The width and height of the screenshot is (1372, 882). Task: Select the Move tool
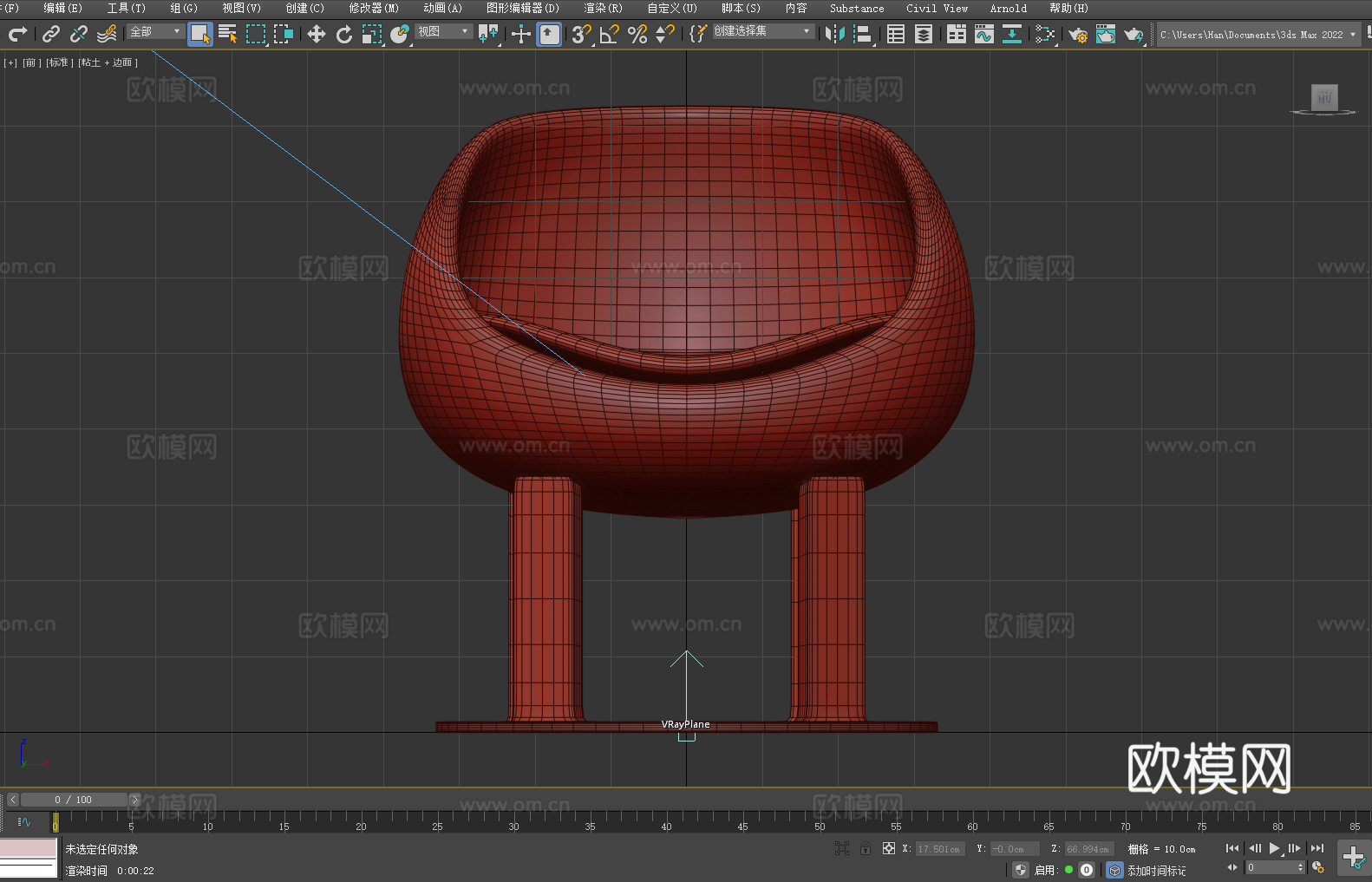pyautogui.click(x=316, y=34)
